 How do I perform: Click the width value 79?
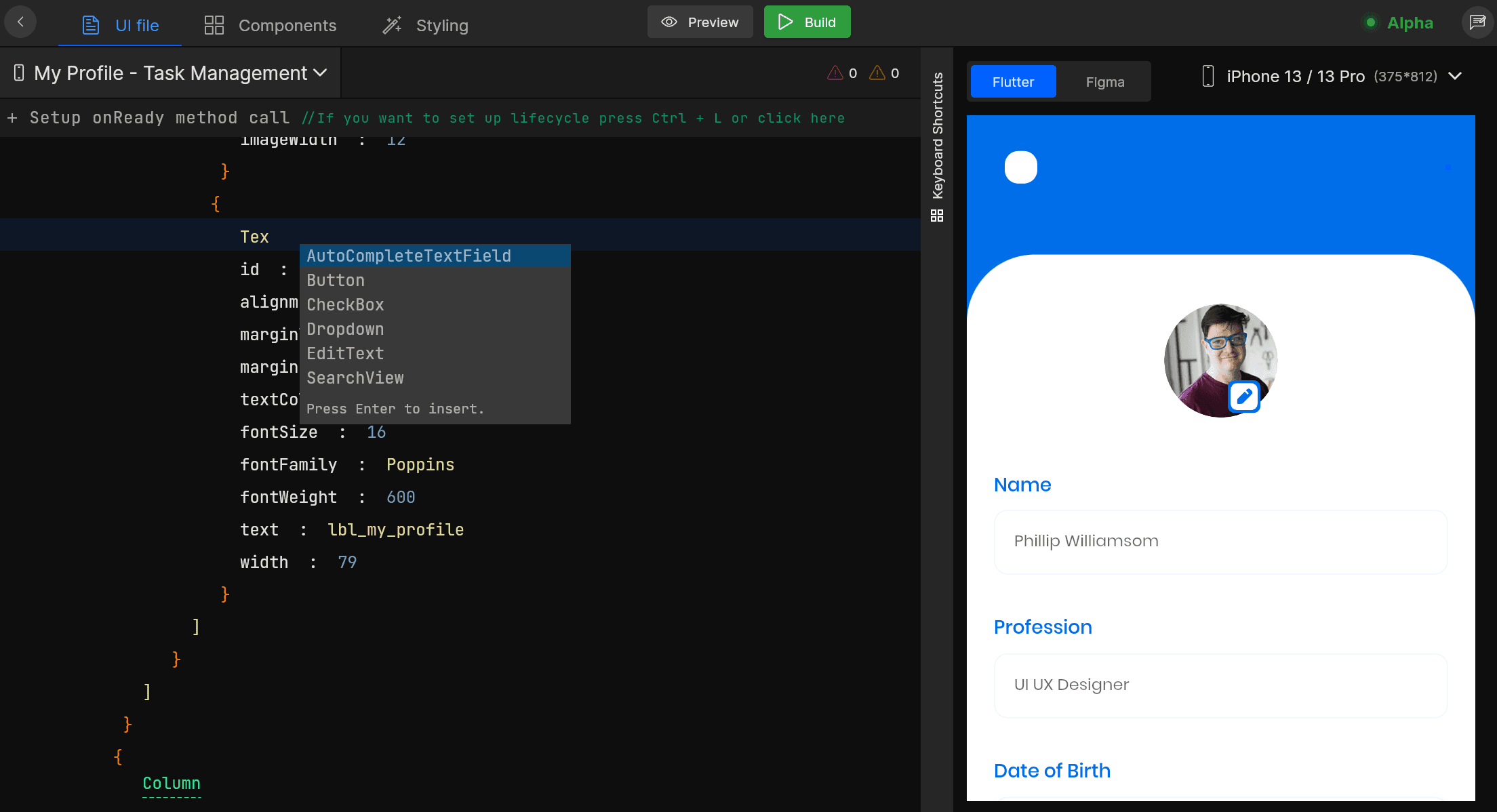pos(347,562)
